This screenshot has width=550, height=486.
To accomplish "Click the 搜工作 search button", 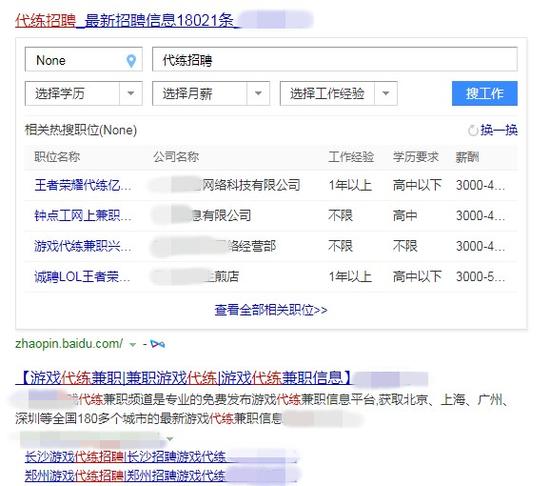I will point(484,93).
